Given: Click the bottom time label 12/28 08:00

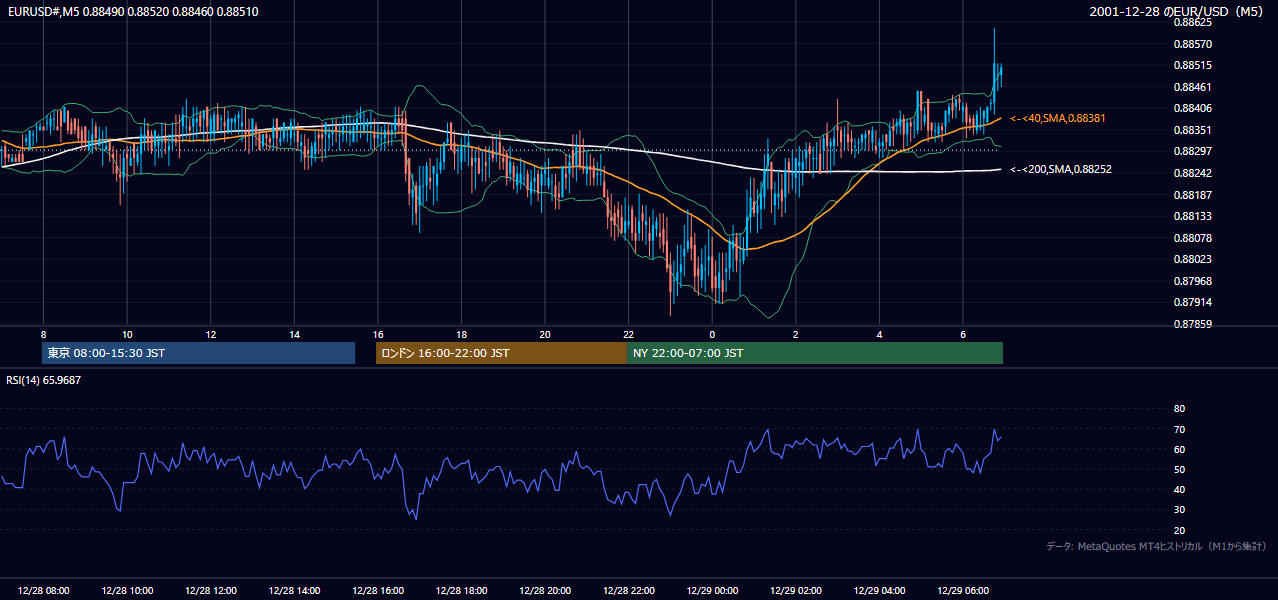Looking at the screenshot, I should pyautogui.click(x=44, y=591).
